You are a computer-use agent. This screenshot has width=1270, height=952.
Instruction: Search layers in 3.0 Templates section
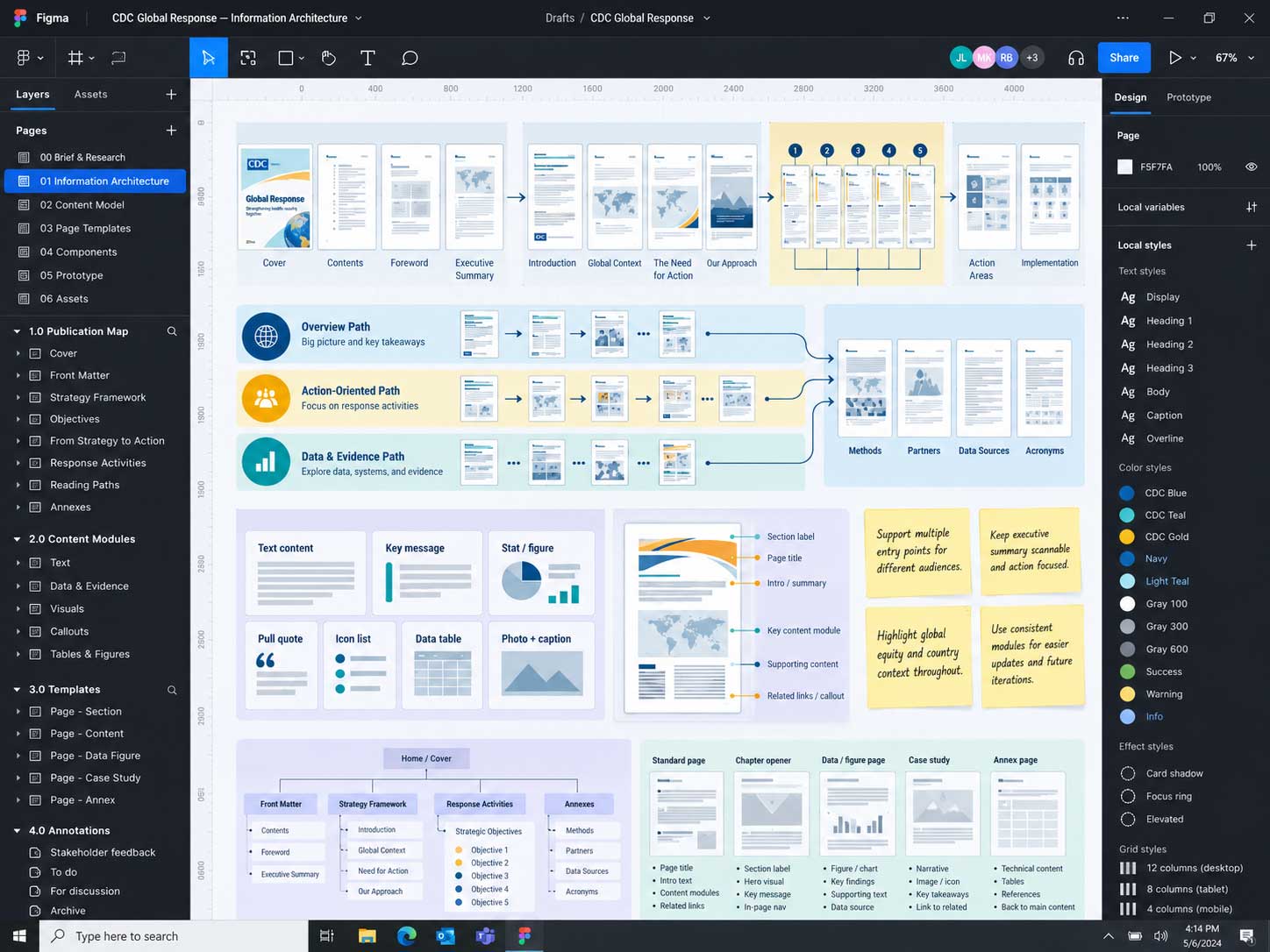click(x=172, y=690)
